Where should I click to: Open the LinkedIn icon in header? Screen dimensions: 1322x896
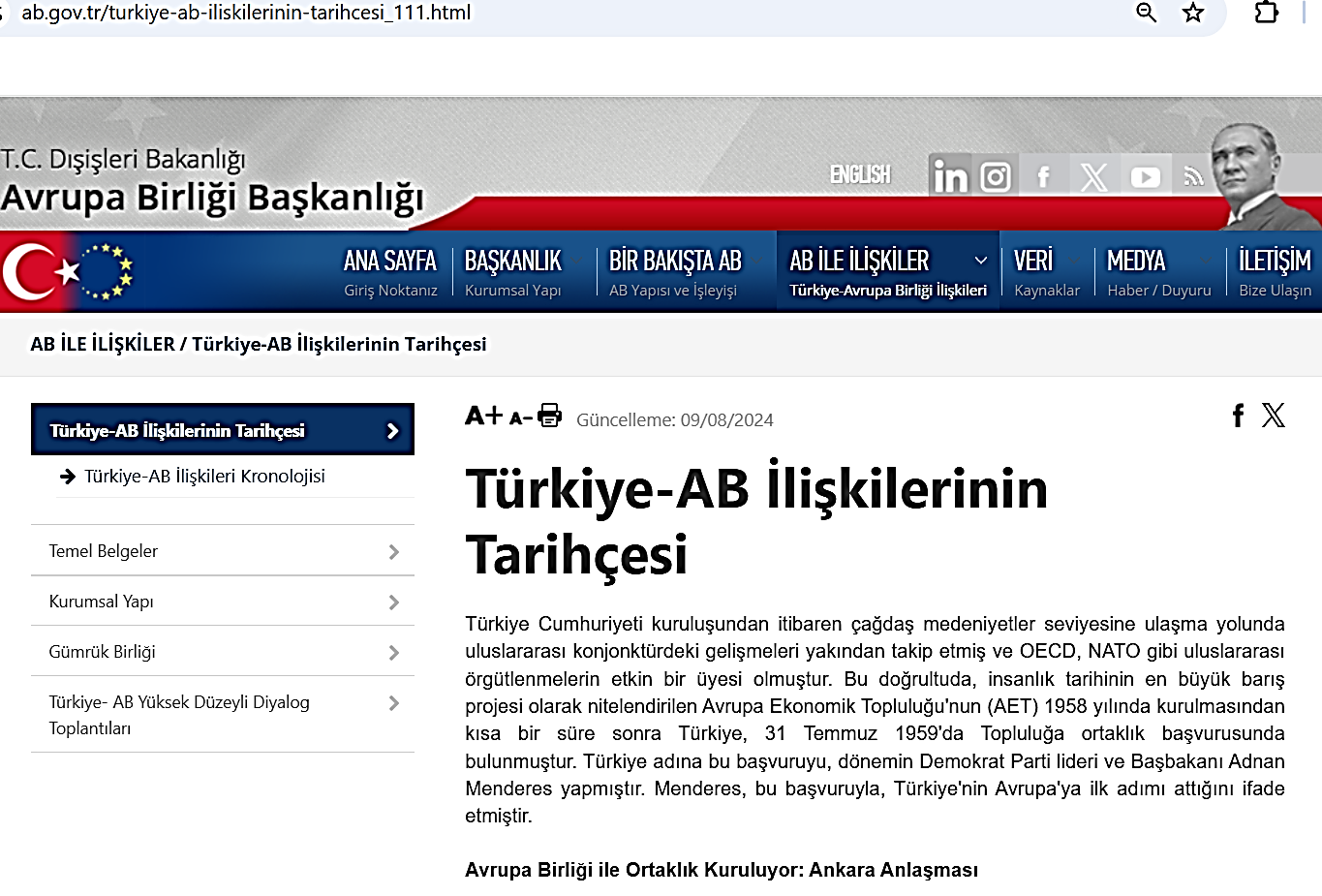pos(950,176)
